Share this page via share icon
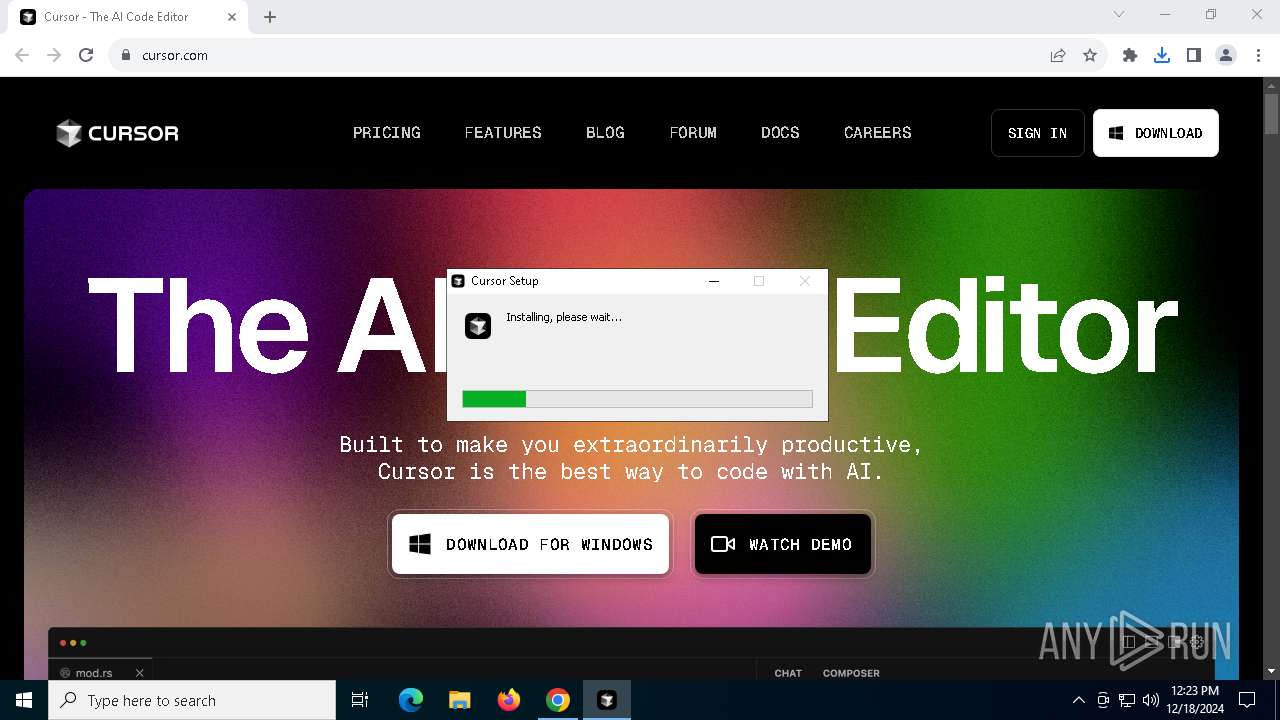The height and width of the screenshot is (720, 1280). [1058, 55]
